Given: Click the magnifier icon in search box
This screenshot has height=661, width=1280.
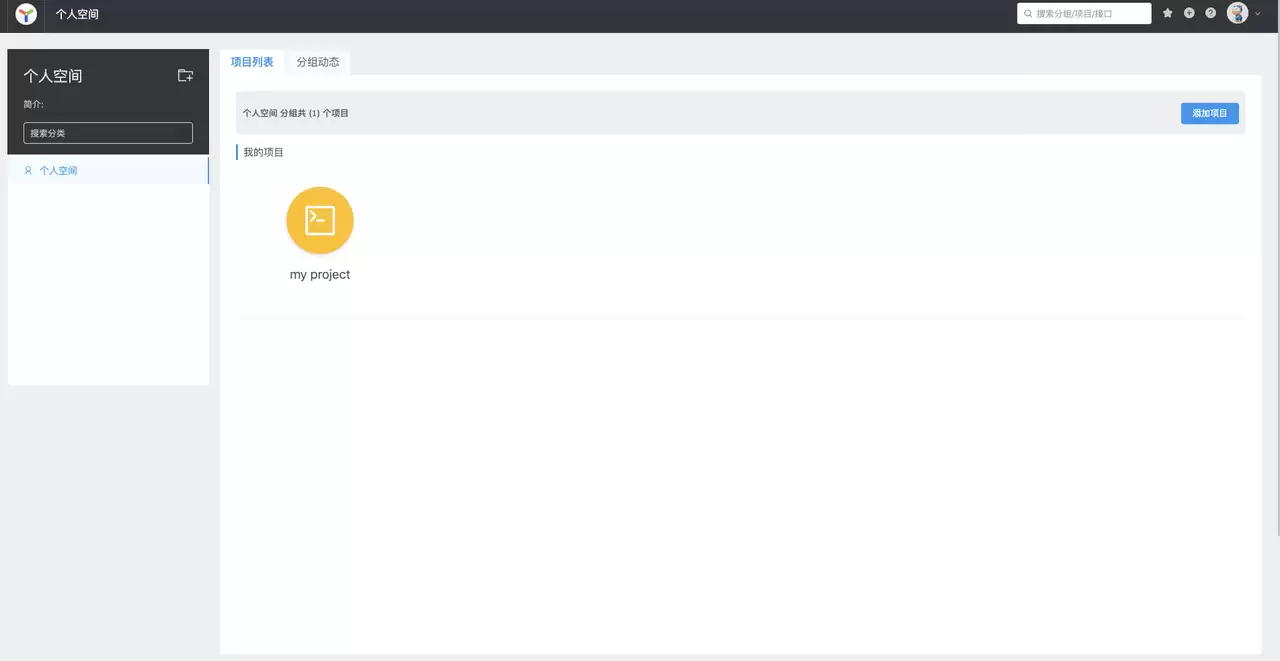Looking at the screenshot, I should [x=1028, y=14].
